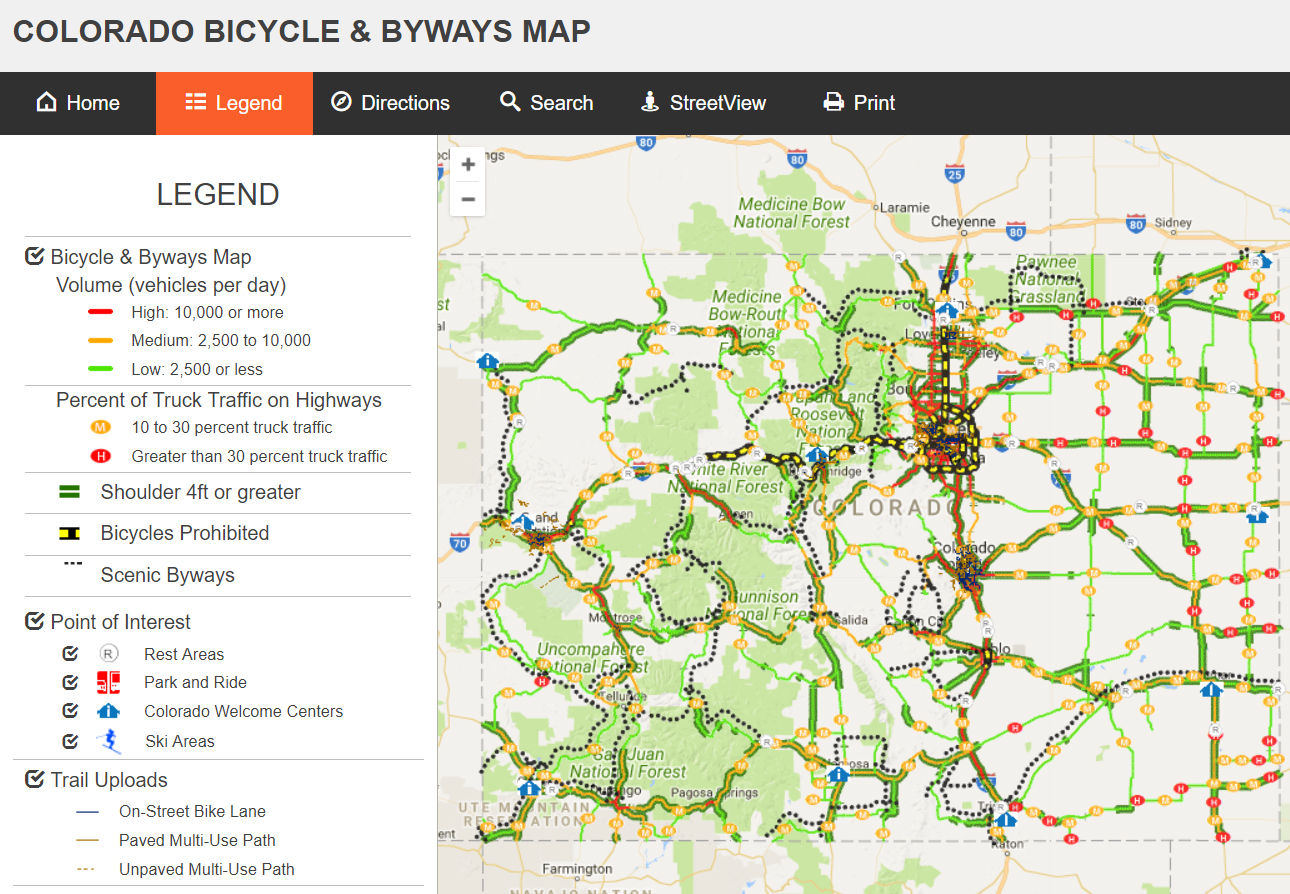Click the Rest Areas legend icon
Screen dimensions: 1290x894
pos(109,654)
